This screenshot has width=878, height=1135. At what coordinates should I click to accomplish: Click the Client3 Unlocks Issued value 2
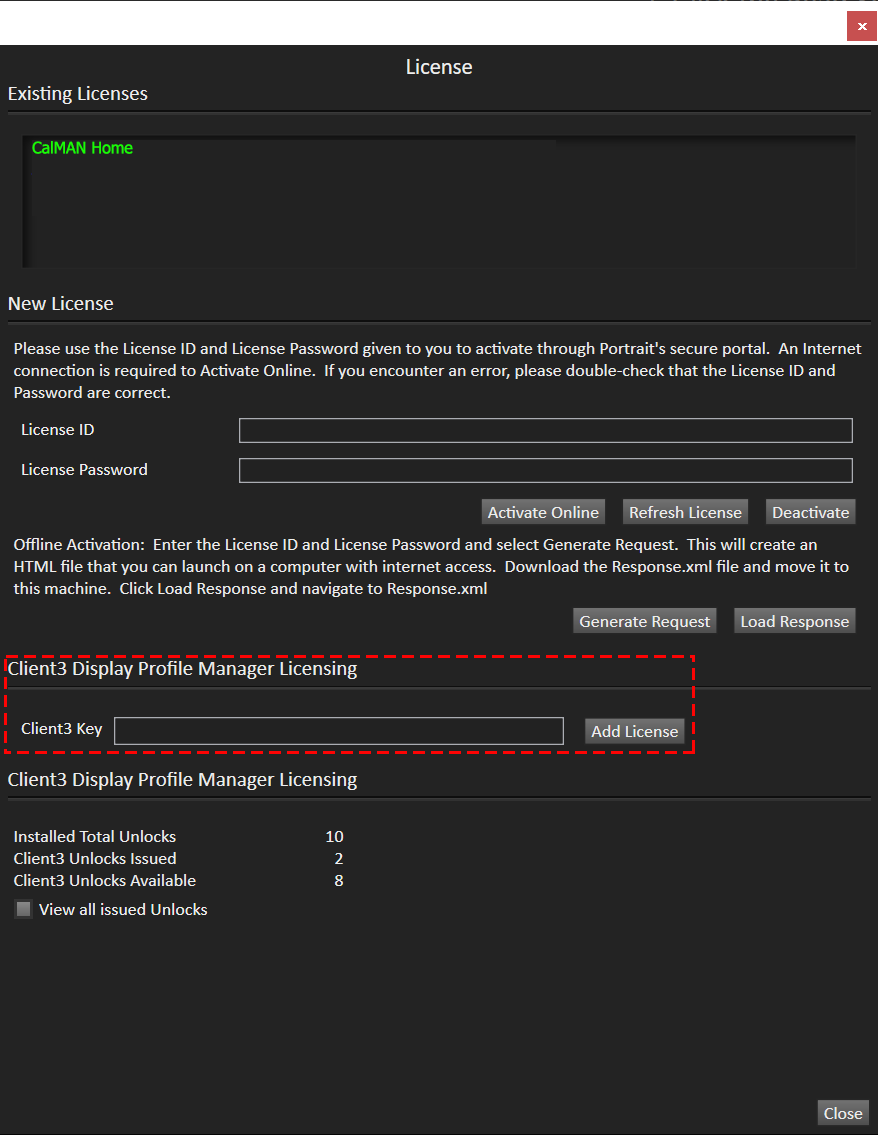339,858
